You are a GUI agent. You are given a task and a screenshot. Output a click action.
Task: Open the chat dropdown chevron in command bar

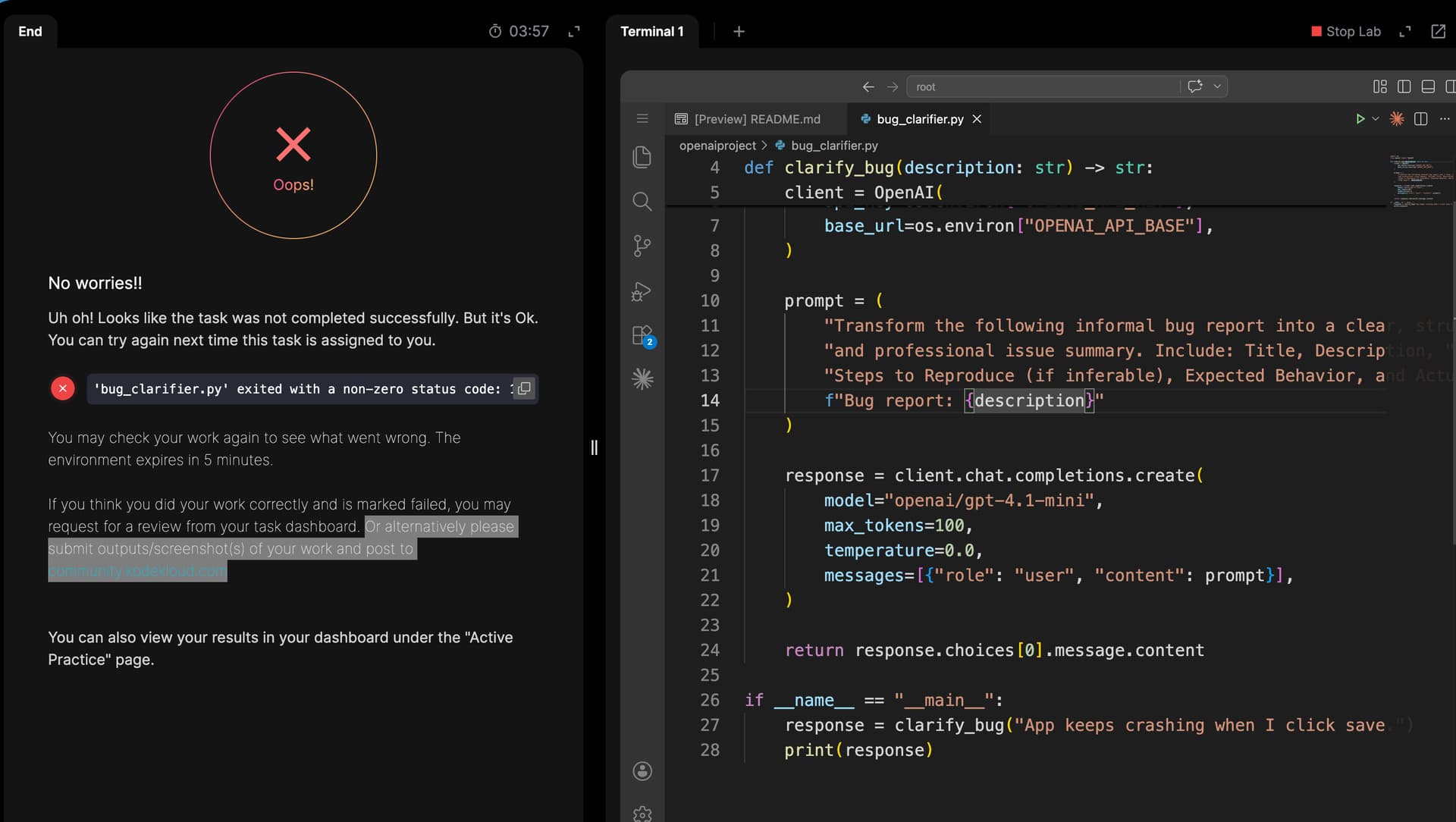pos(1217,86)
